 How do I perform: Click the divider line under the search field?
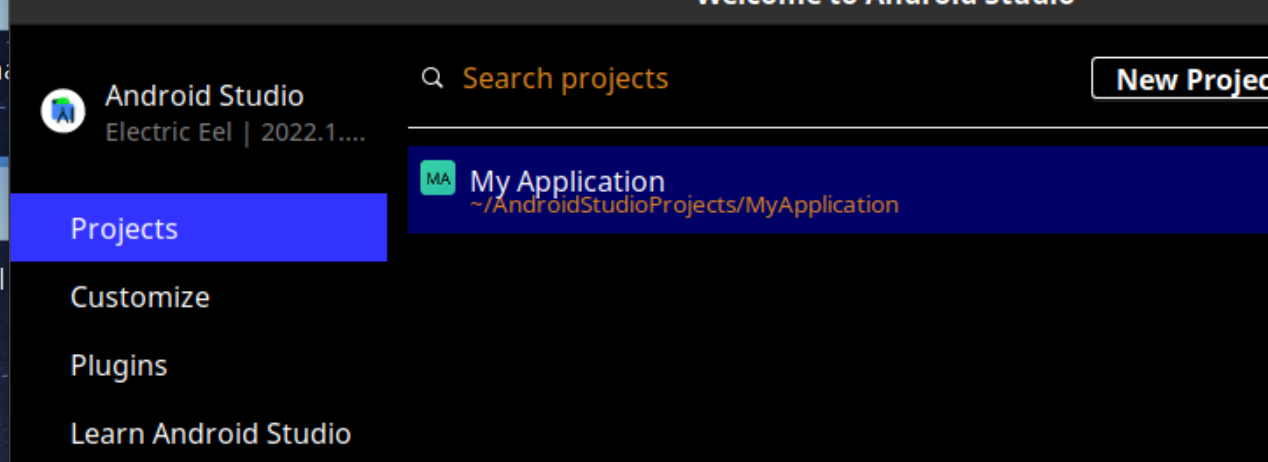tap(838, 128)
